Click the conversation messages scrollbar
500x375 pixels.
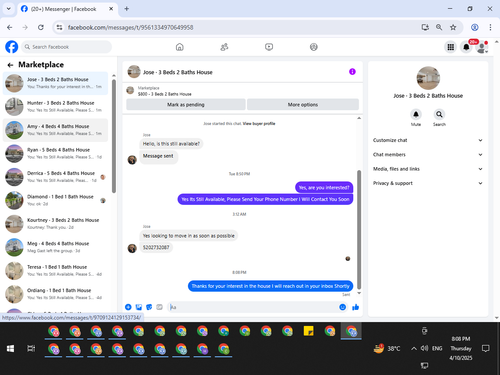pyautogui.click(x=359, y=229)
